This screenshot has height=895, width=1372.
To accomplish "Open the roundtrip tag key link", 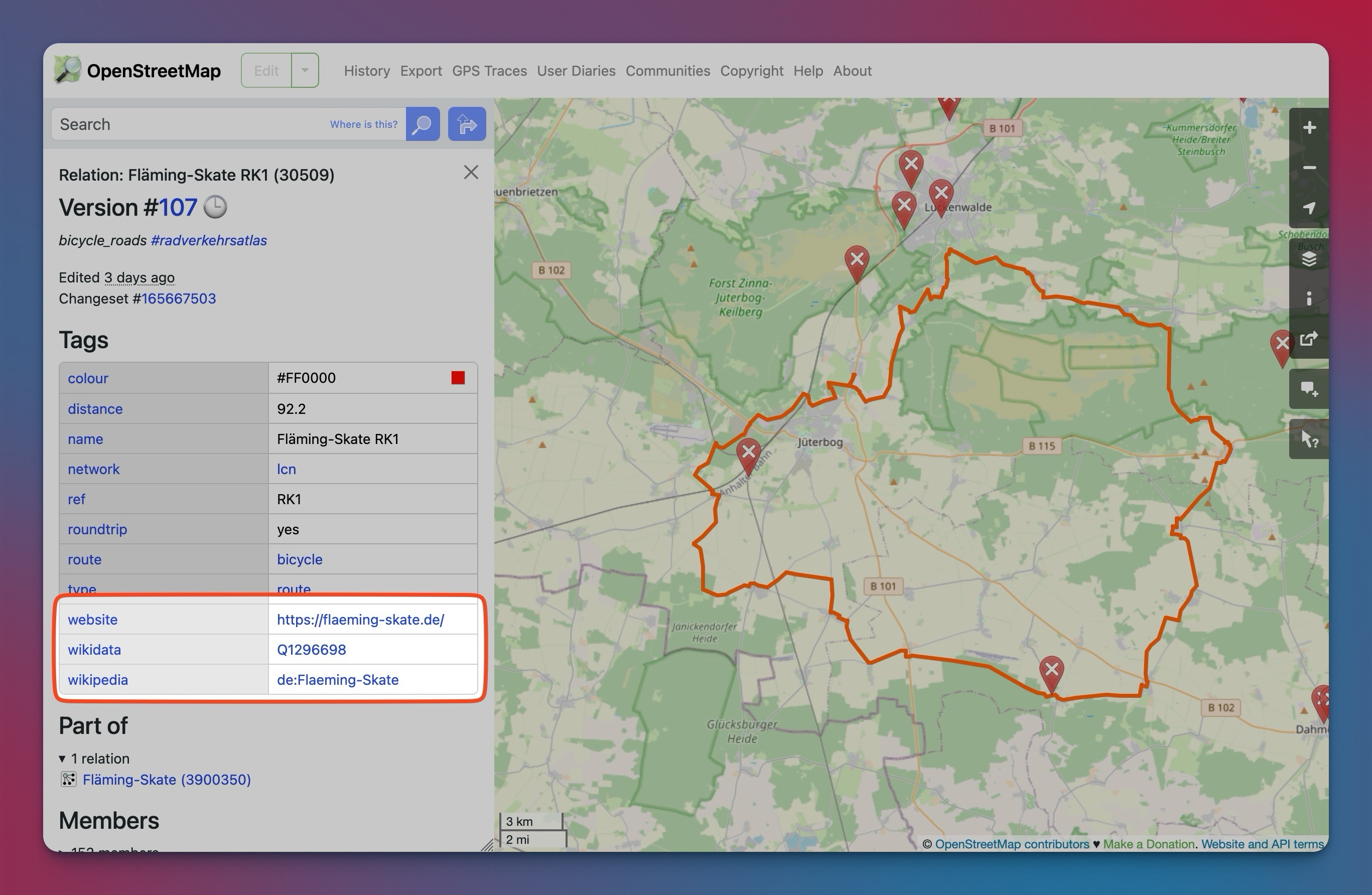I will point(97,529).
